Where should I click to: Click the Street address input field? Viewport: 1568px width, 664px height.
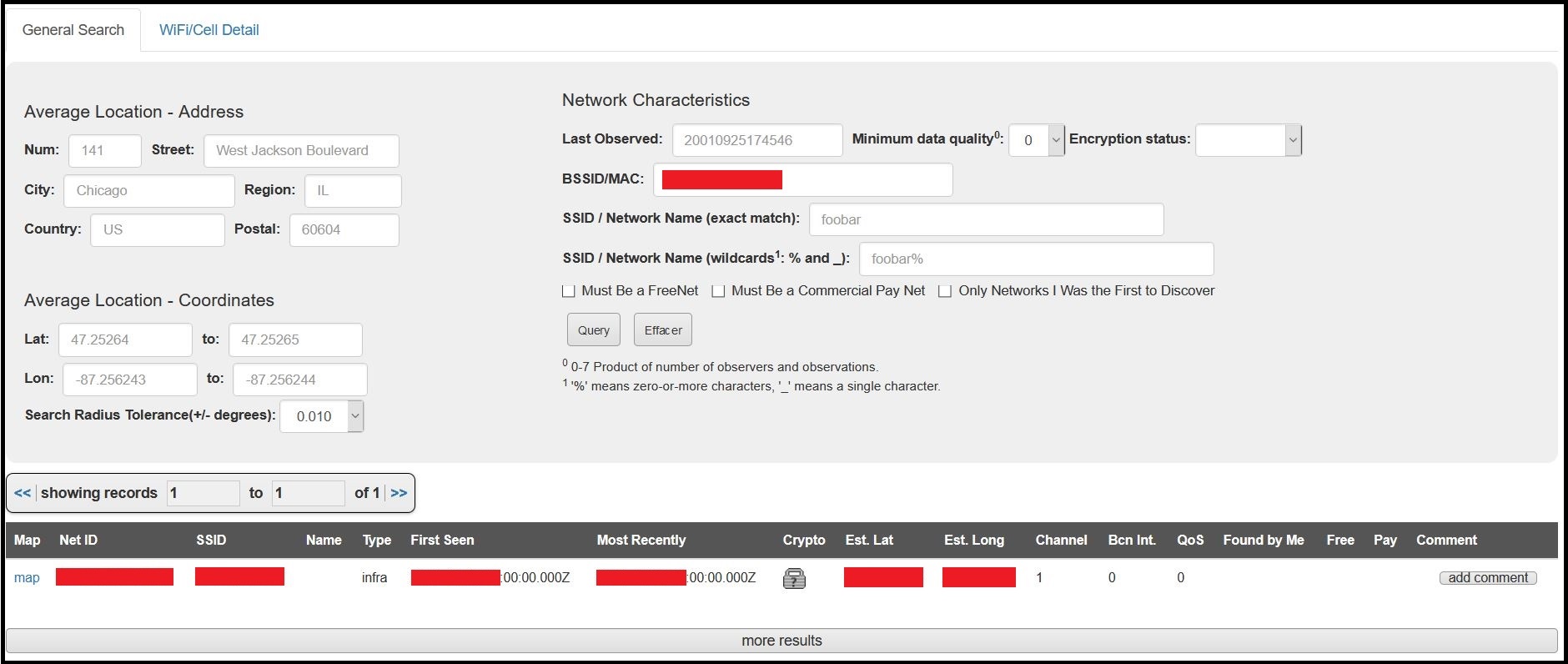301,151
